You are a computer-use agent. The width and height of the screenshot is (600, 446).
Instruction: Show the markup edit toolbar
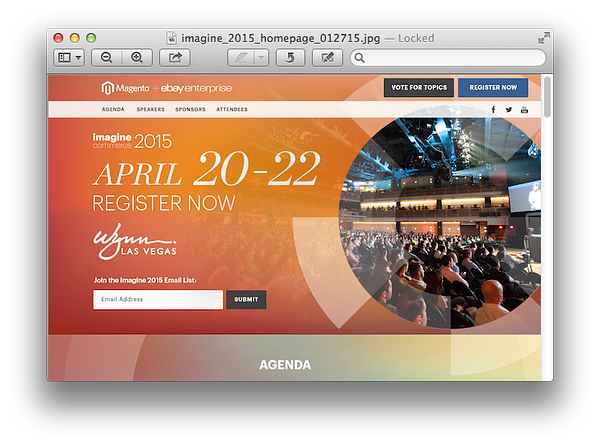[327, 58]
